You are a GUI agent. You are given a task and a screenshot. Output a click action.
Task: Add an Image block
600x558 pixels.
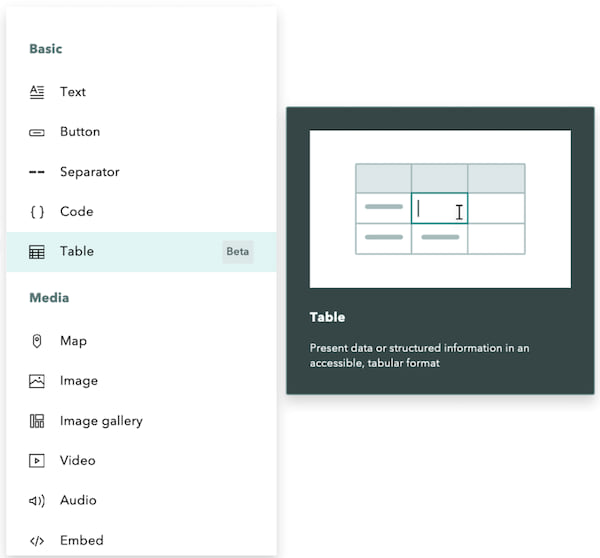click(141, 381)
